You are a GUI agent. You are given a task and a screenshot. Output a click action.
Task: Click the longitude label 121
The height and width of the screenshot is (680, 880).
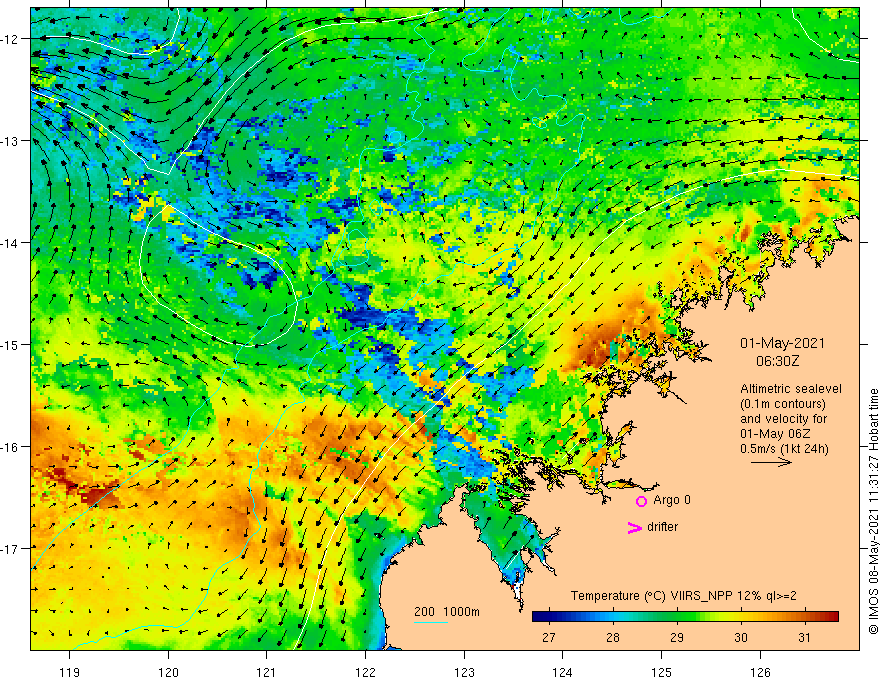click(267, 672)
